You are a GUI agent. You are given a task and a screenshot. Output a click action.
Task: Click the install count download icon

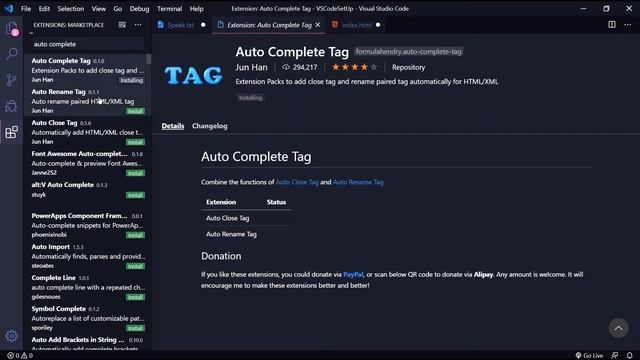coord(286,67)
